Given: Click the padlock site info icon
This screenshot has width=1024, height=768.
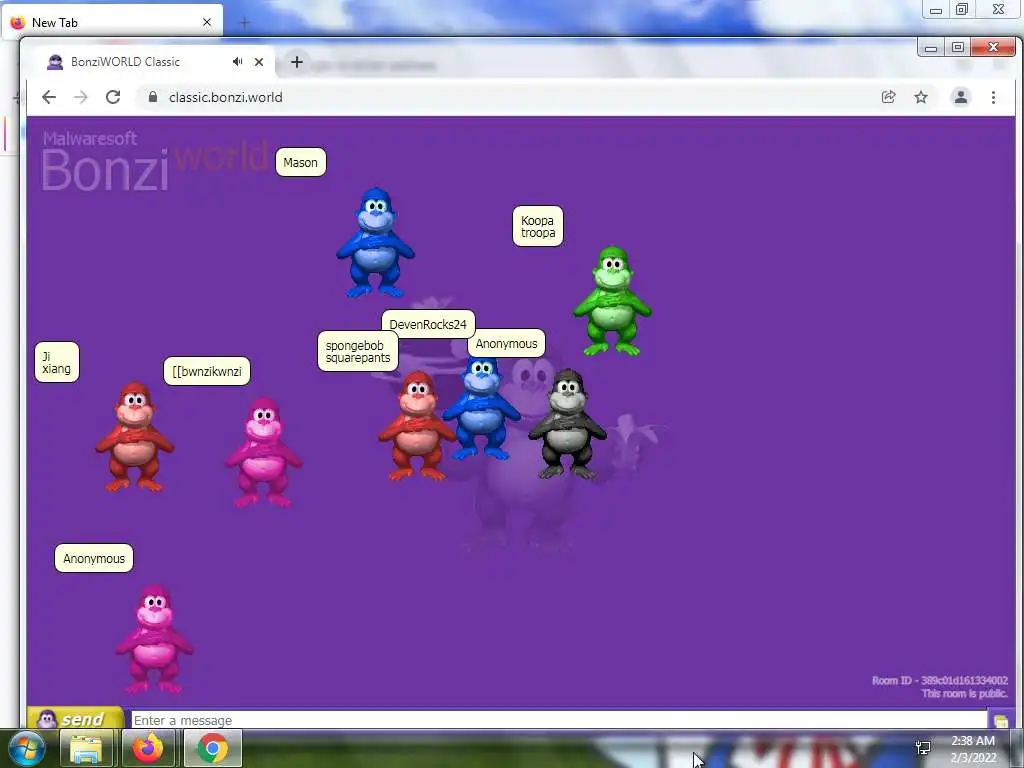Looking at the screenshot, I should click(153, 97).
